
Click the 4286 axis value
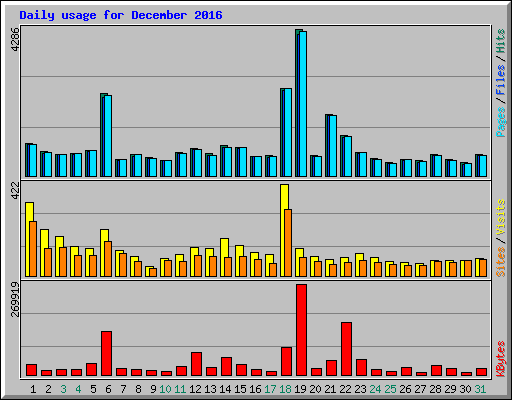tap(15, 39)
